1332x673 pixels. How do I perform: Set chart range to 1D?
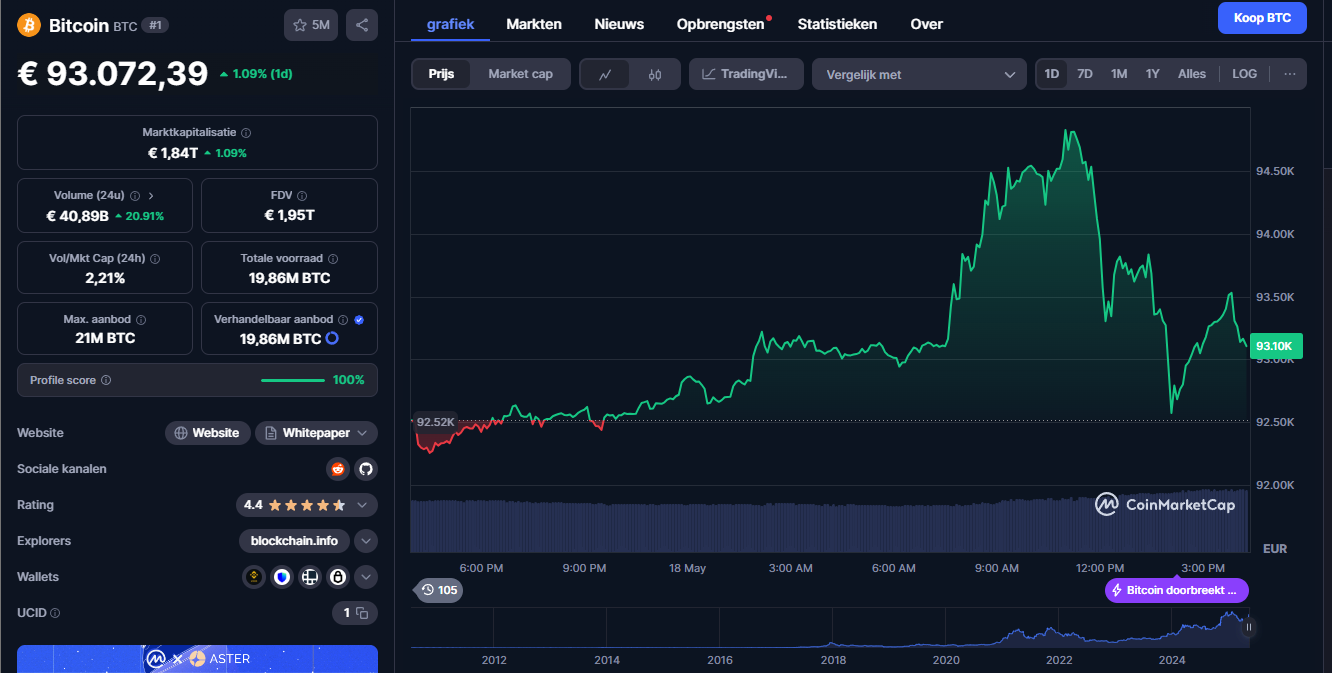tap(1052, 74)
